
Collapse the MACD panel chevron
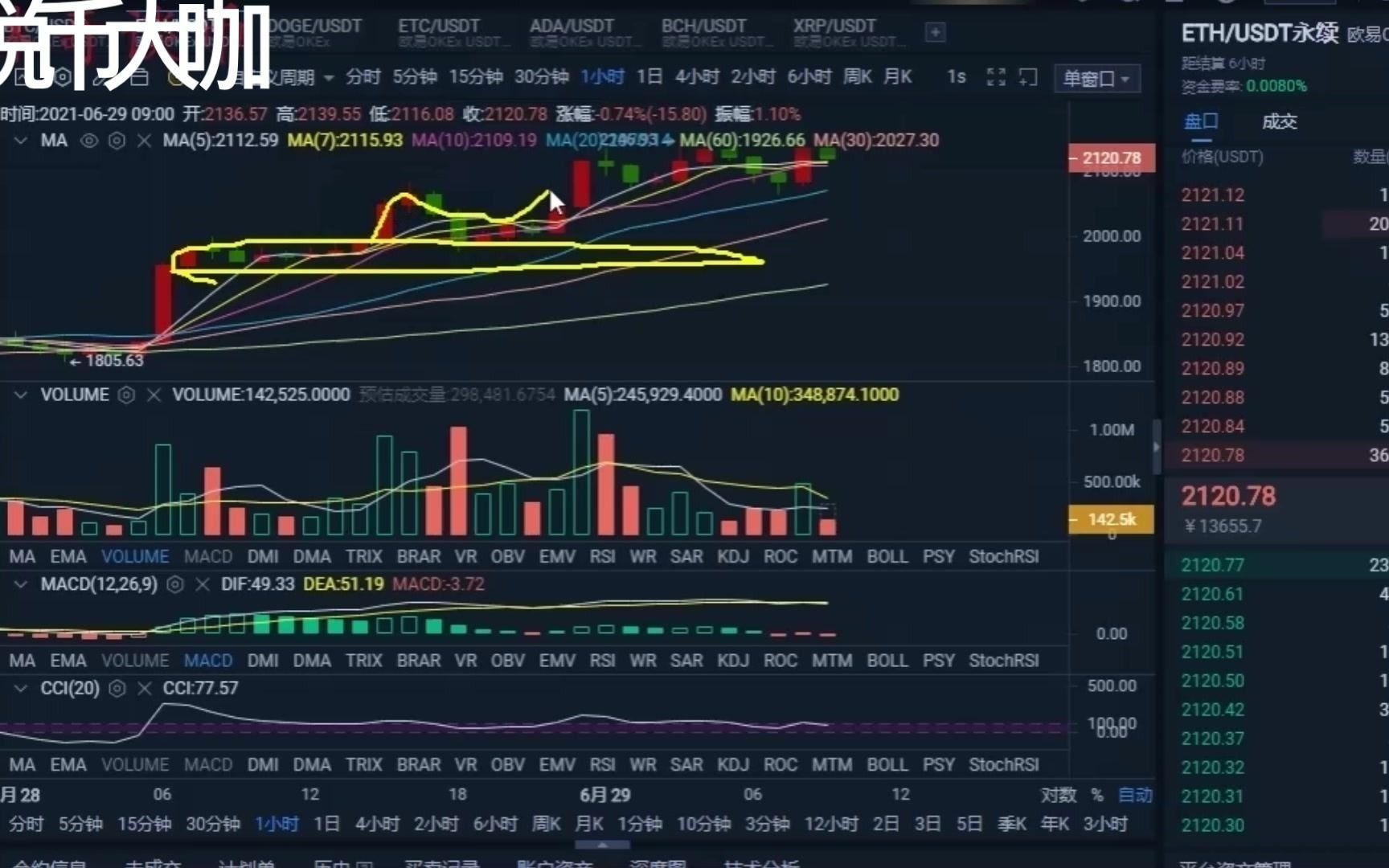pyautogui.click(x=21, y=584)
